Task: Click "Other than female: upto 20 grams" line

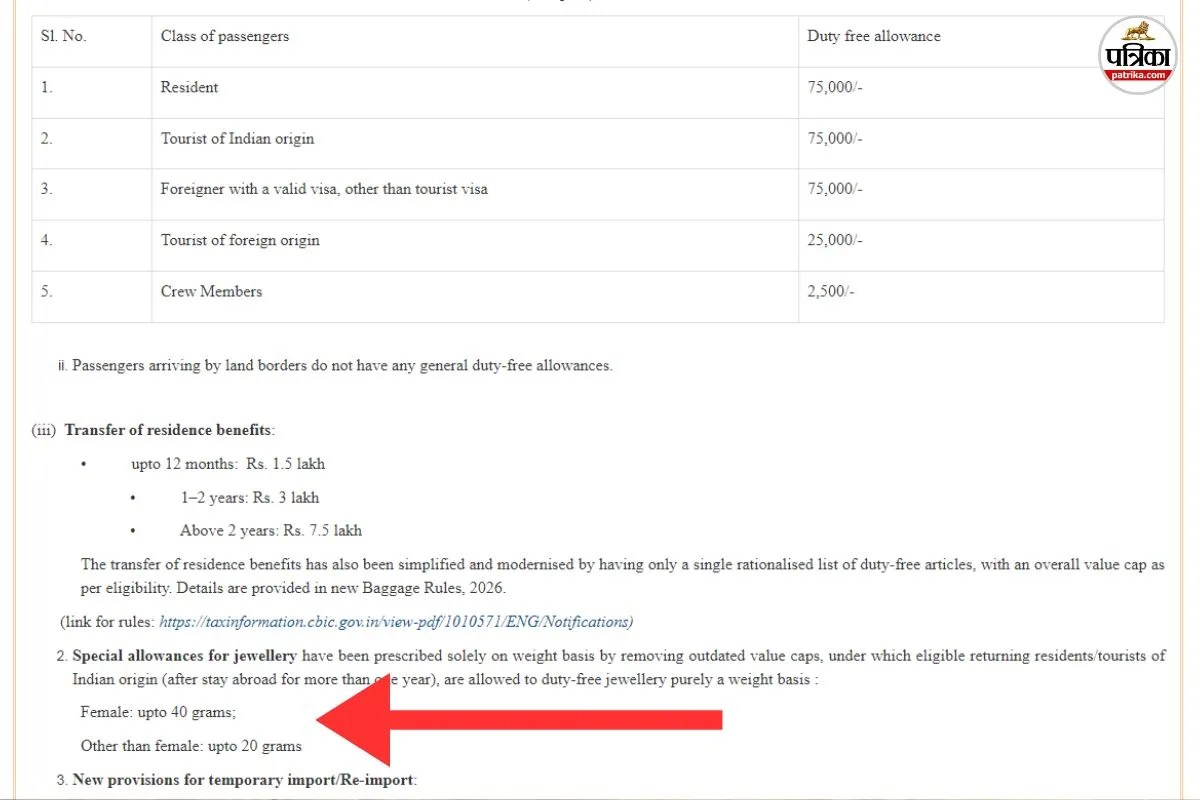Action: 191,746
